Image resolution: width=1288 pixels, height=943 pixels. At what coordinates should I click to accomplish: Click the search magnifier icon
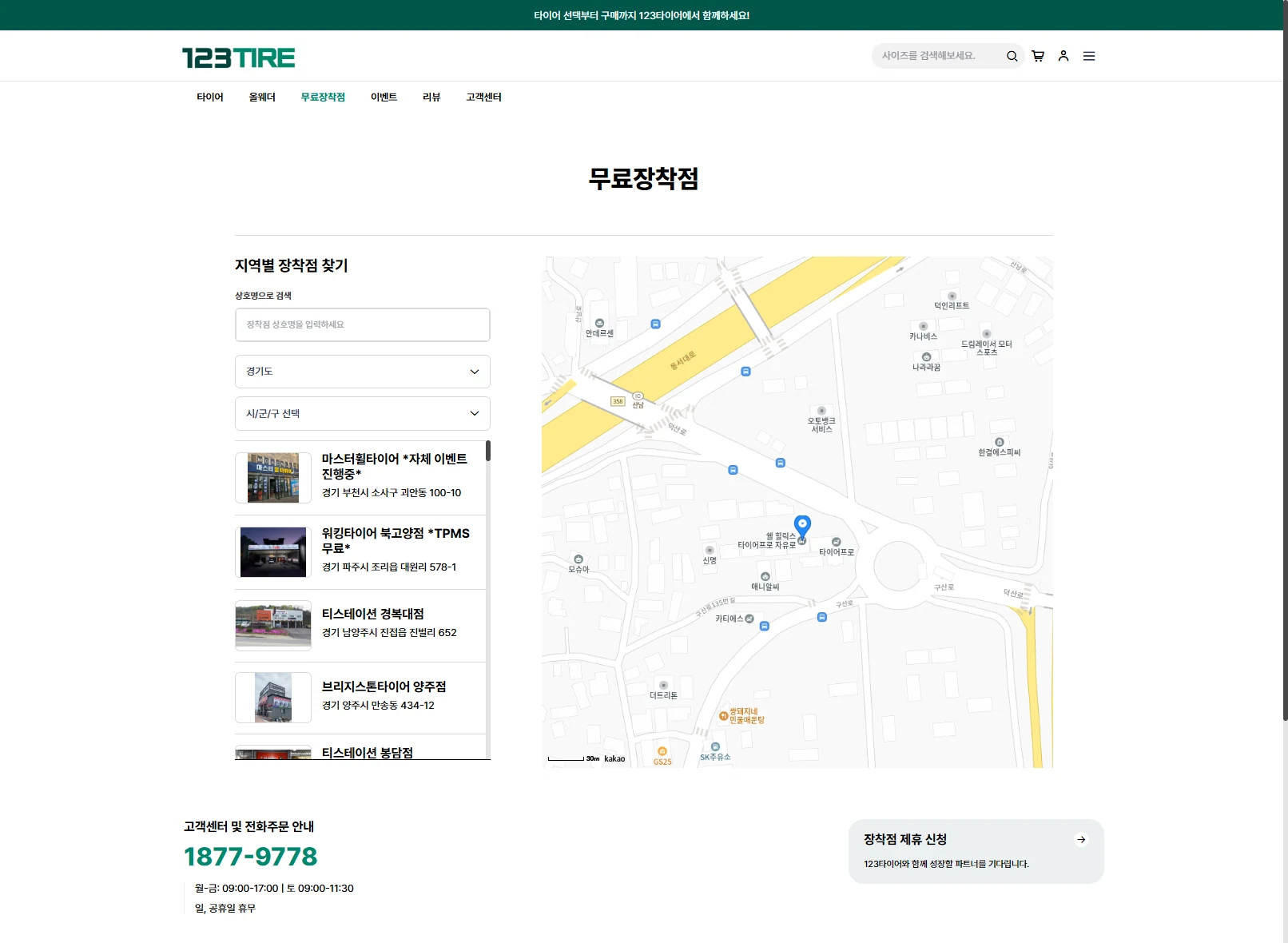[1012, 56]
